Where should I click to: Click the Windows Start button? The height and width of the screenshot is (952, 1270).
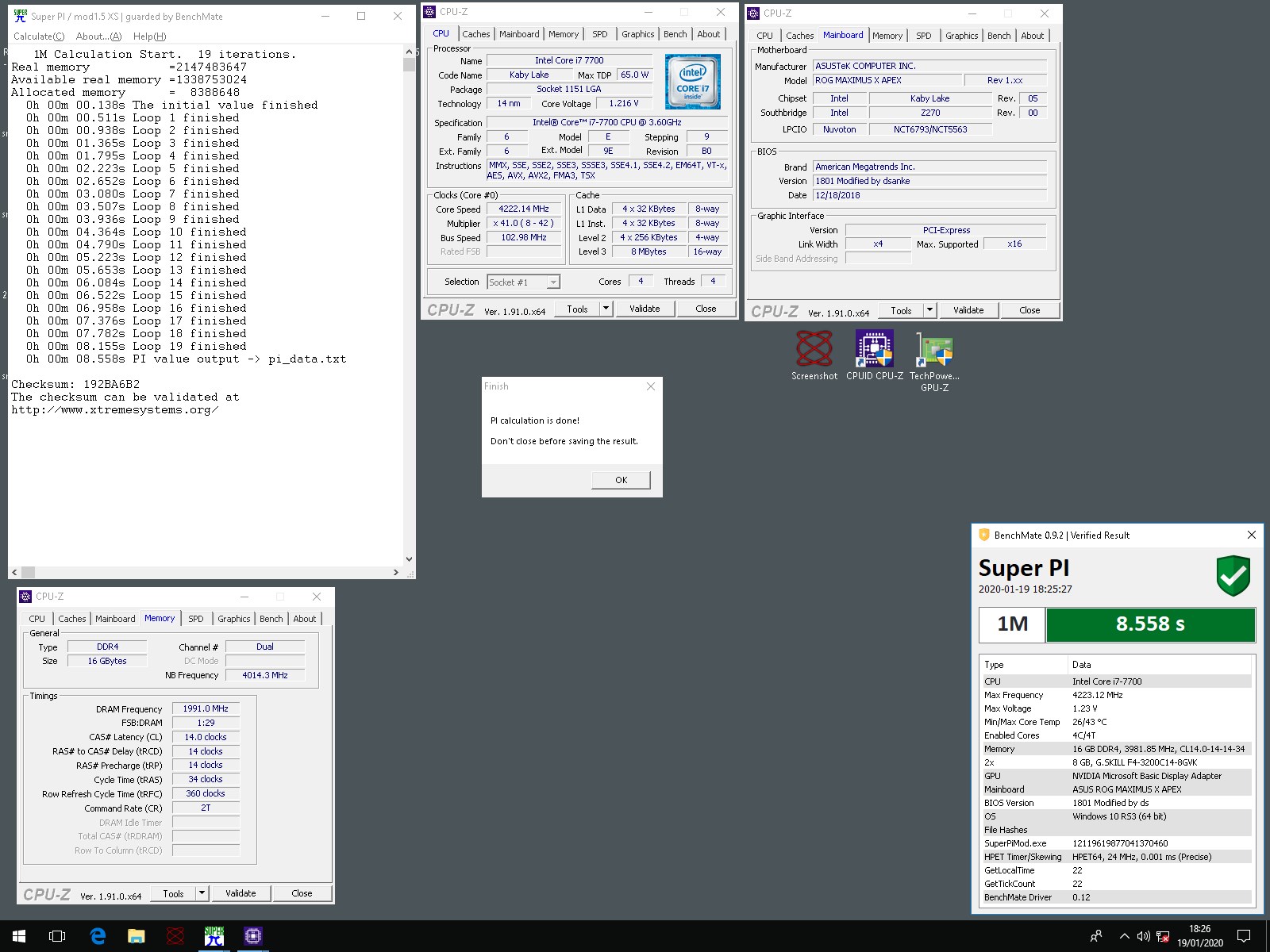pos(19,936)
